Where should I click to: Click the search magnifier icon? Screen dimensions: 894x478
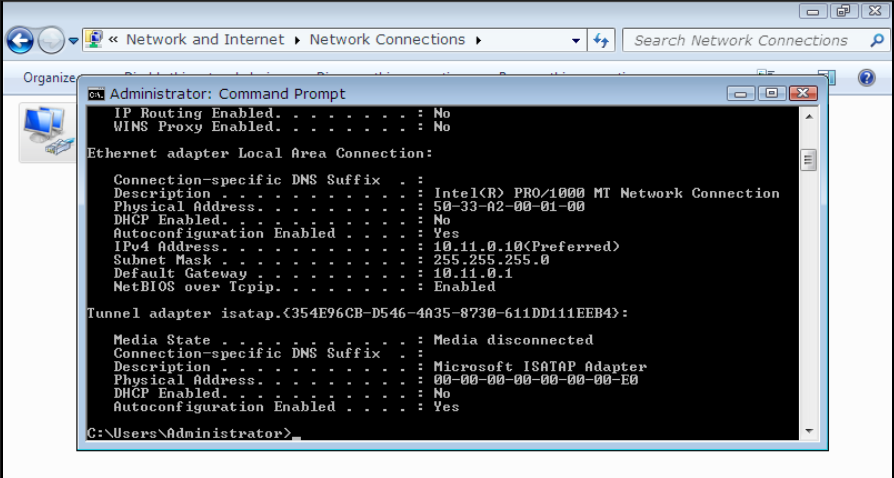coord(867,40)
